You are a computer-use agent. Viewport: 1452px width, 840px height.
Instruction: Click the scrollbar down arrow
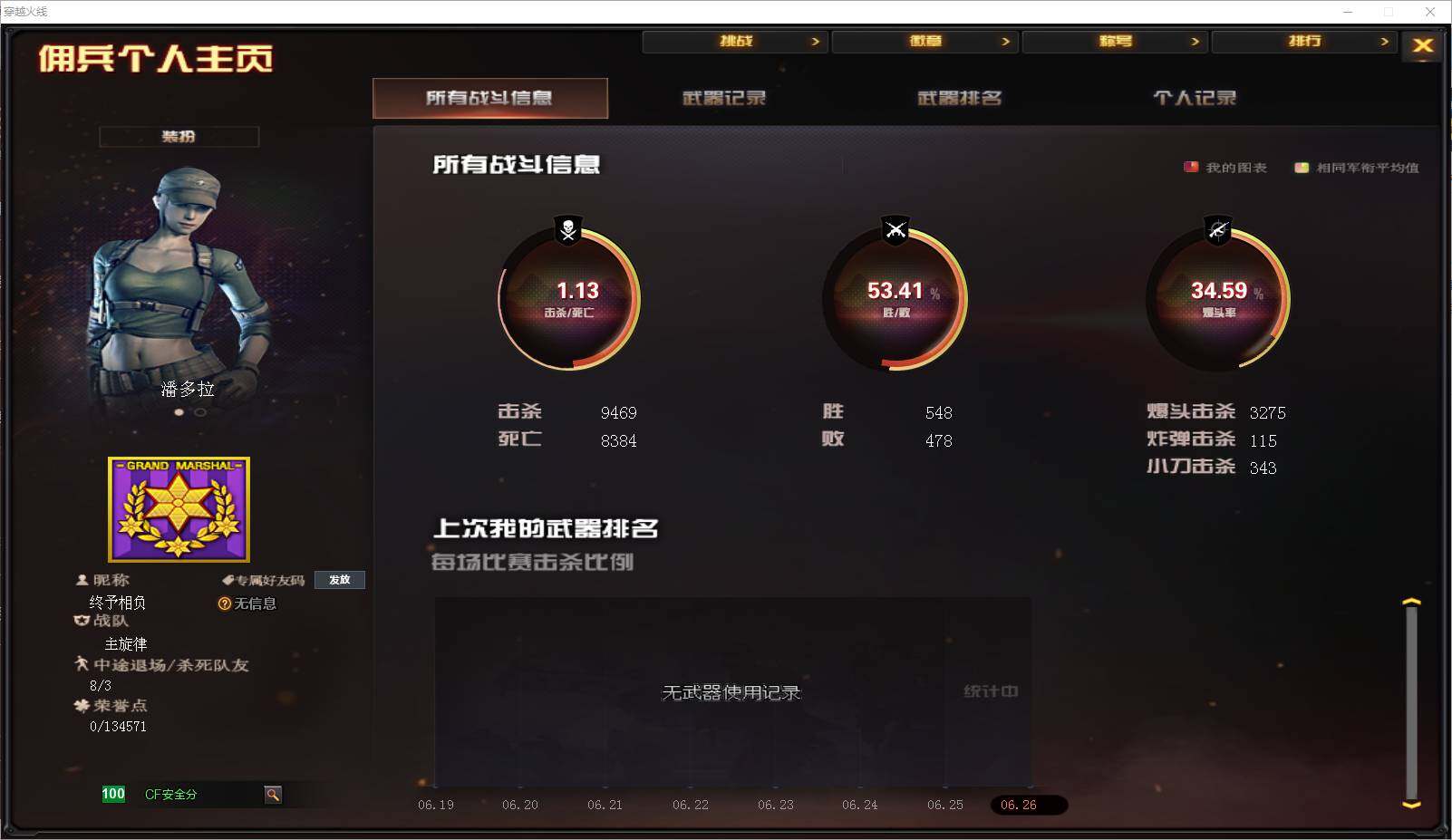(x=1411, y=804)
